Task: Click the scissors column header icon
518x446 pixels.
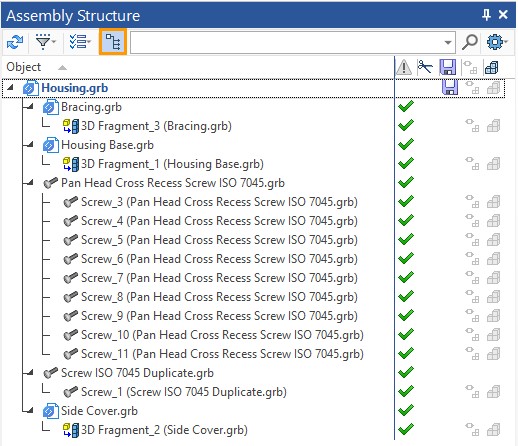Action: [425, 67]
